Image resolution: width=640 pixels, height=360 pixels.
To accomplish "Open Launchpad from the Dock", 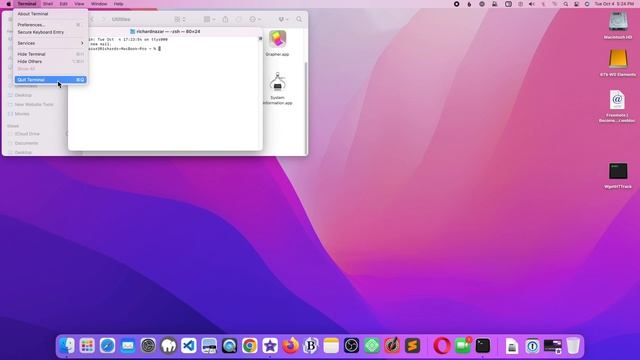I will (x=87, y=346).
